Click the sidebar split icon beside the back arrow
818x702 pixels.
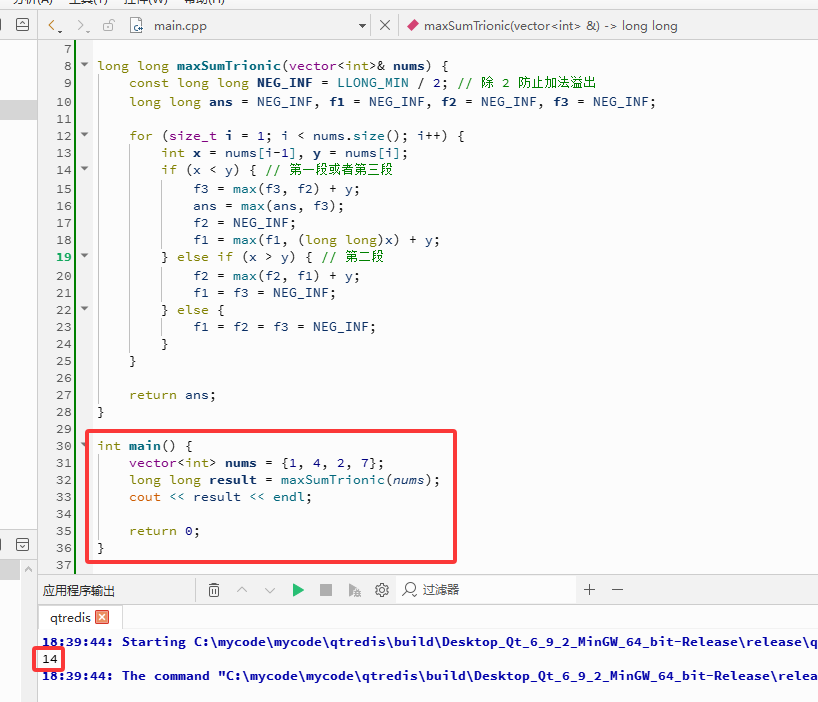point(22,25)
